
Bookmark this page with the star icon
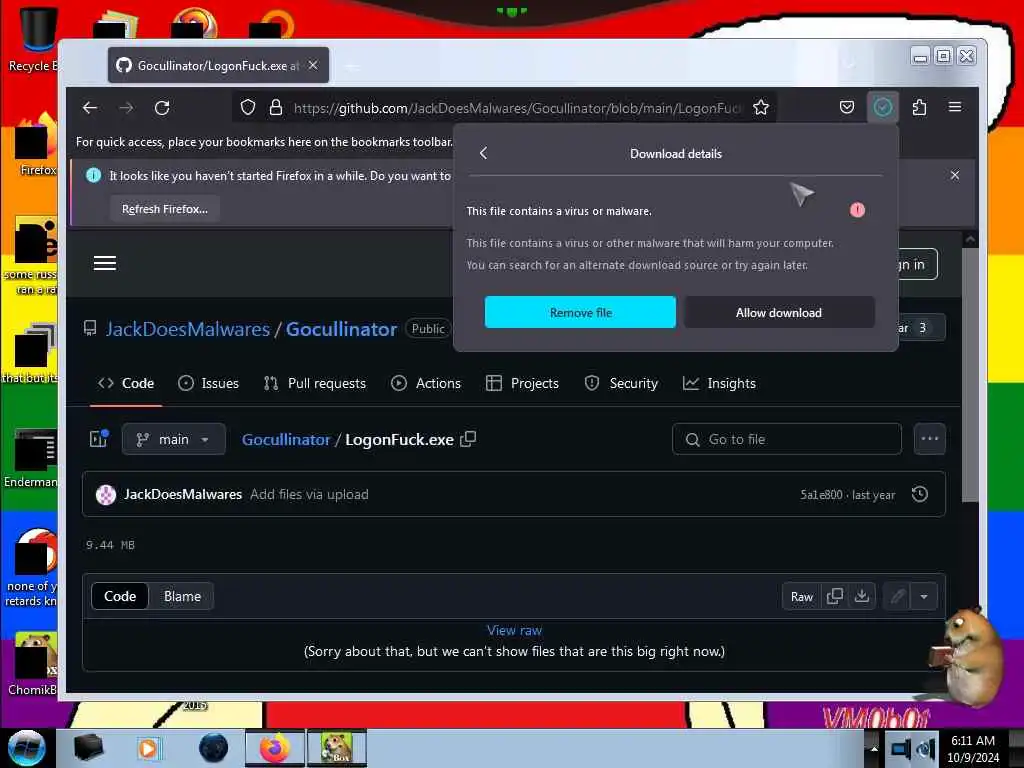tap(761, 108)
